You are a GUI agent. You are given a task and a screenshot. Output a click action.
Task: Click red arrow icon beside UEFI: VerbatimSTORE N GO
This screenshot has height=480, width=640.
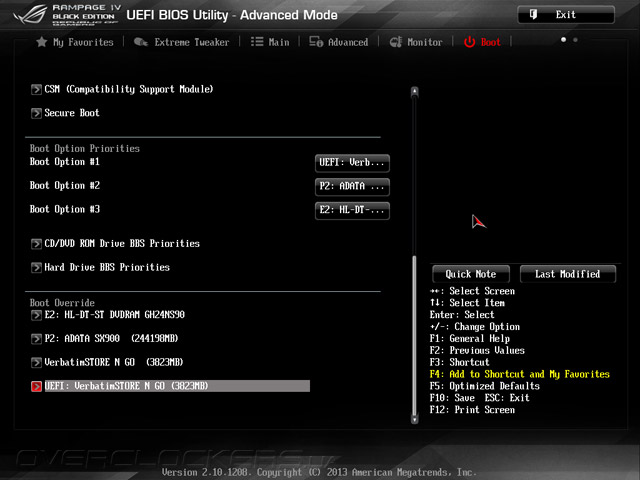(36, 386)
